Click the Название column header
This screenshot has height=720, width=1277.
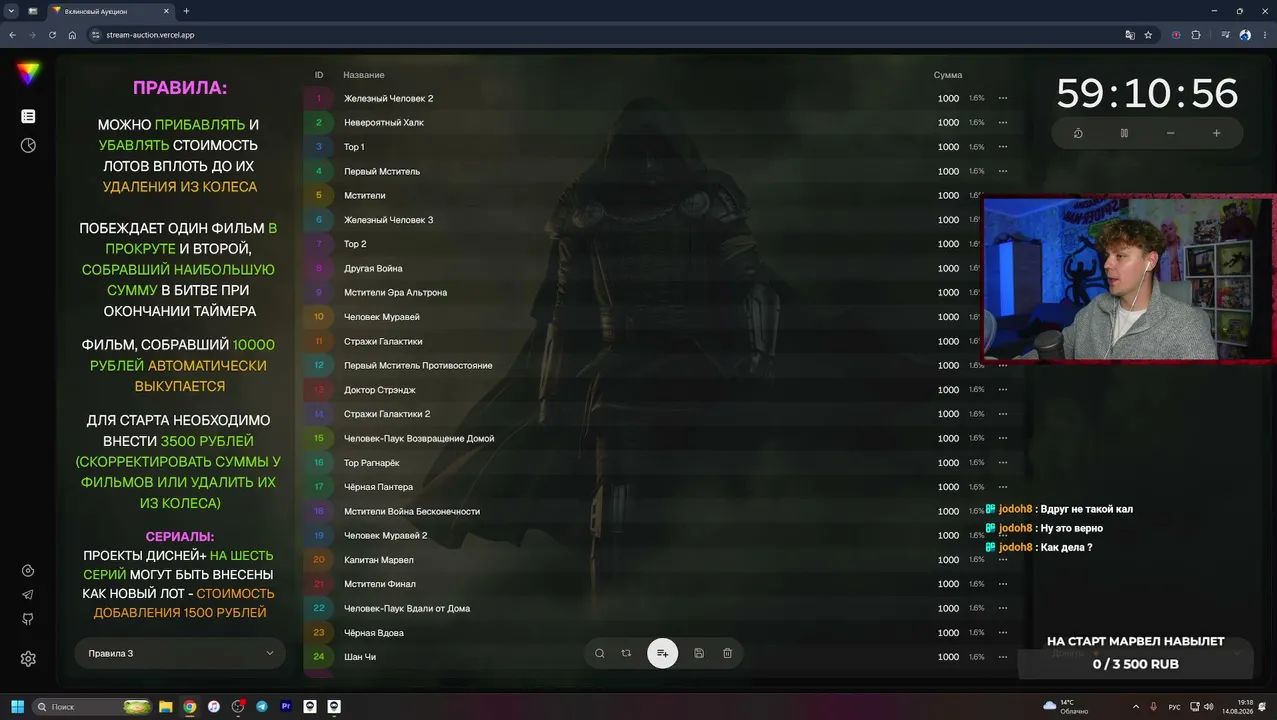364,75
